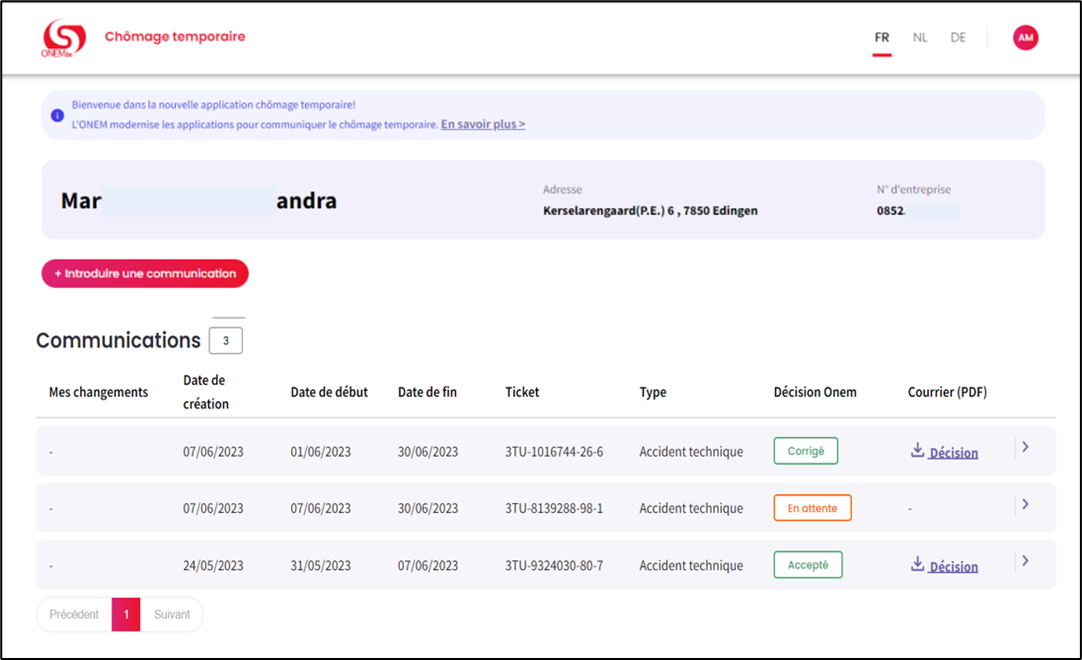Go to Précédent page
Image resolution: width=1082 pixels, height=660 pixels.
point(74,614)
